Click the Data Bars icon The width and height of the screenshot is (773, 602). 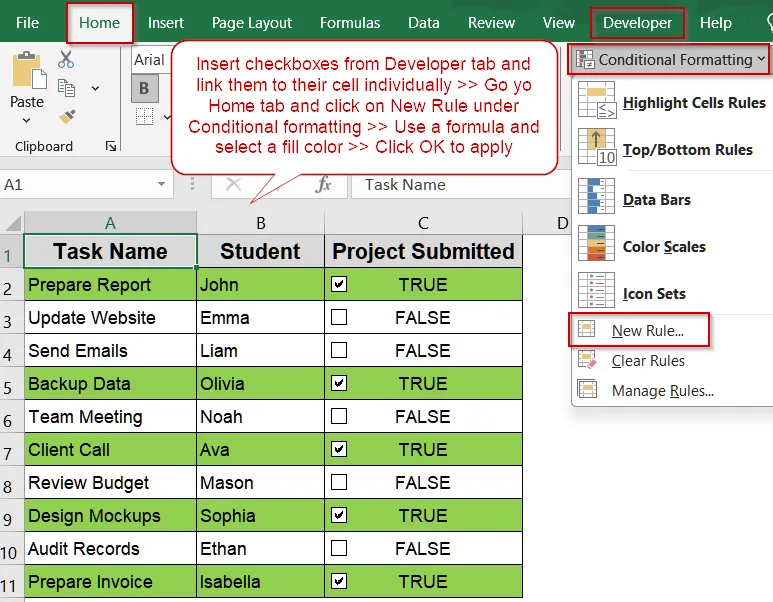click(597, 196)
